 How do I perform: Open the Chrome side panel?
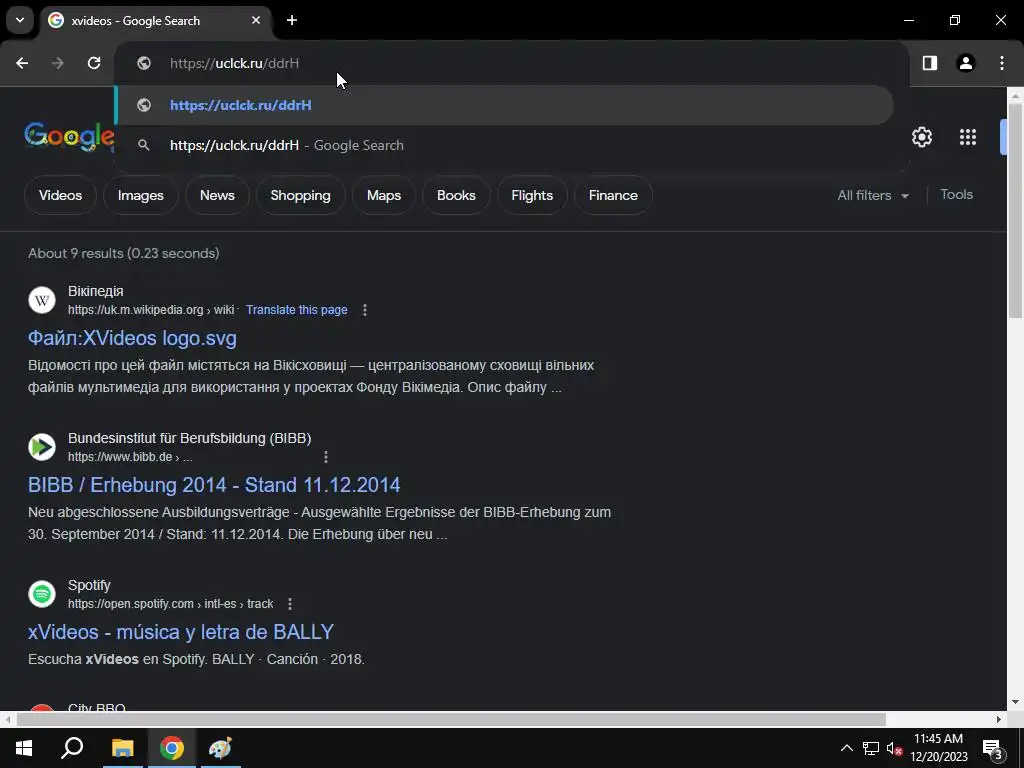coord(929,63)
